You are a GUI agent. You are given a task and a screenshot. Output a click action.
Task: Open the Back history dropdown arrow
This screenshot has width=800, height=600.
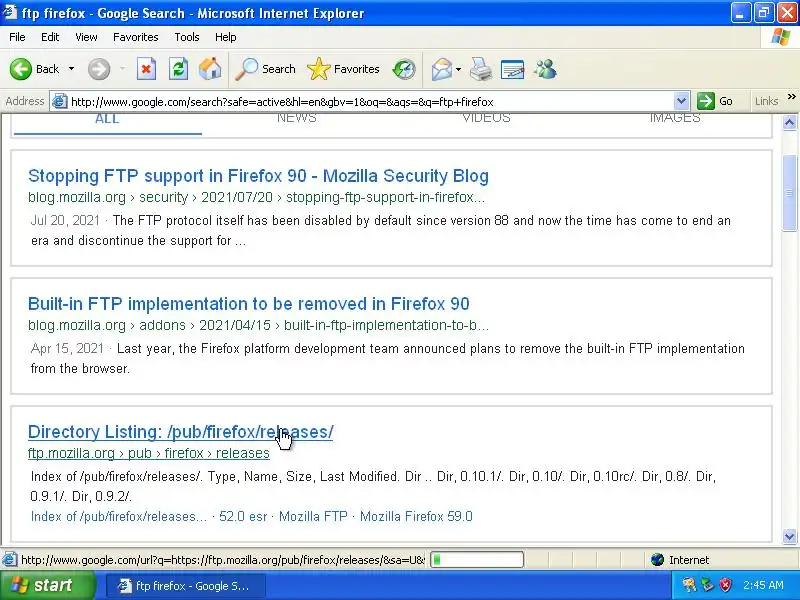coord(71,69)
